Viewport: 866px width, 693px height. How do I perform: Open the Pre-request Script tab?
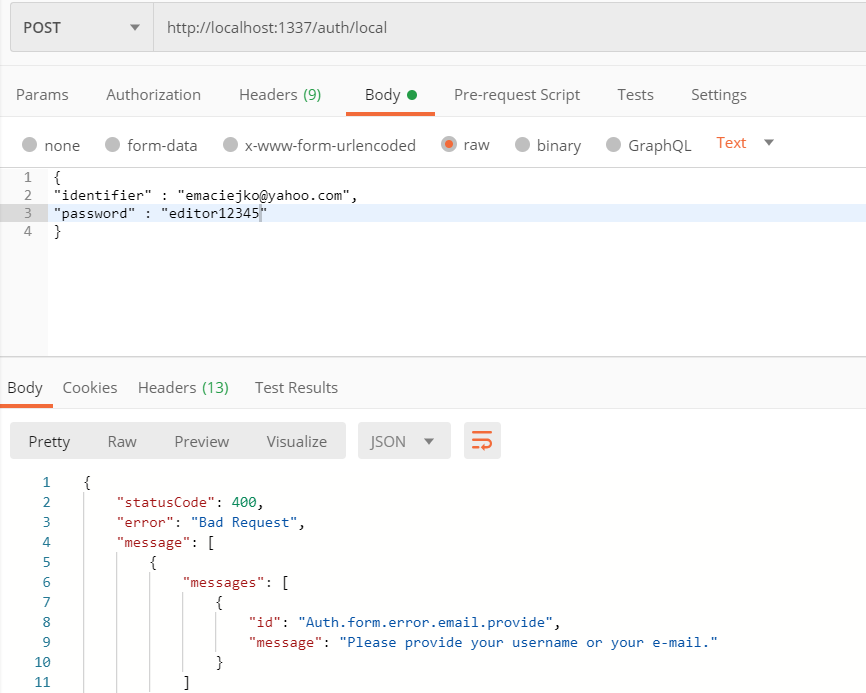click(x=517, y=94)
